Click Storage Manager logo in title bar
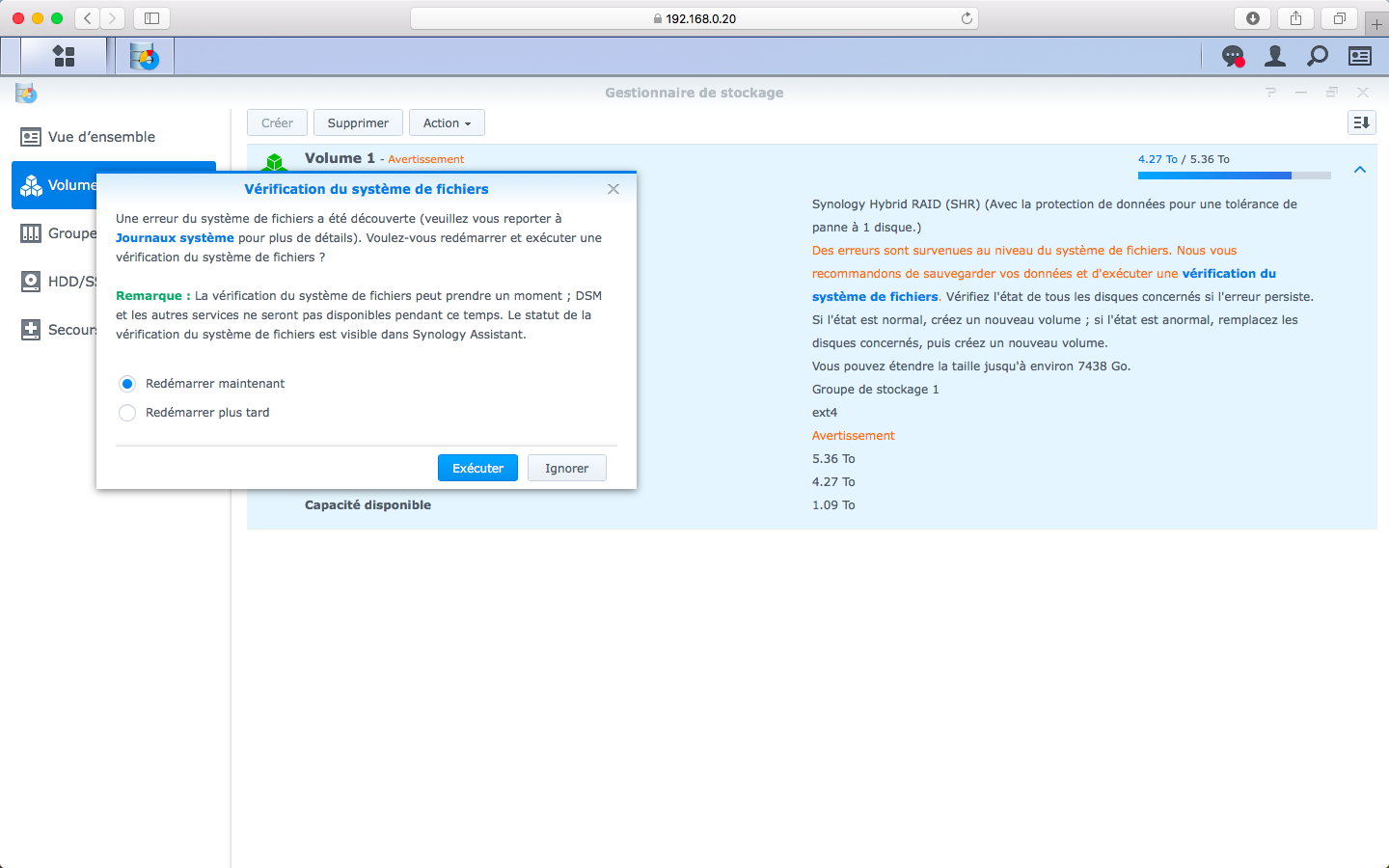1389x868 pixels. tap(26, 93)
